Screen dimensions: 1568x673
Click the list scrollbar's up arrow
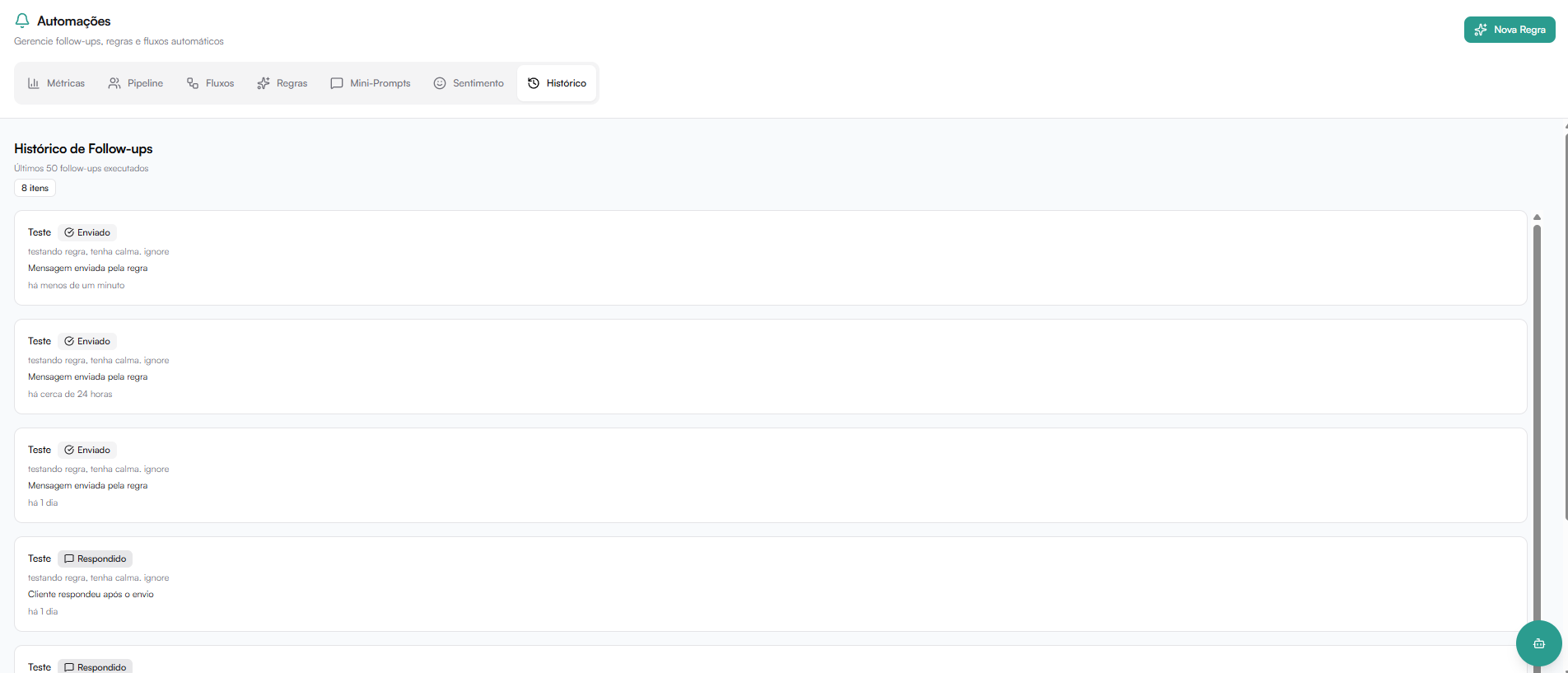click(x=1537, y=217)
